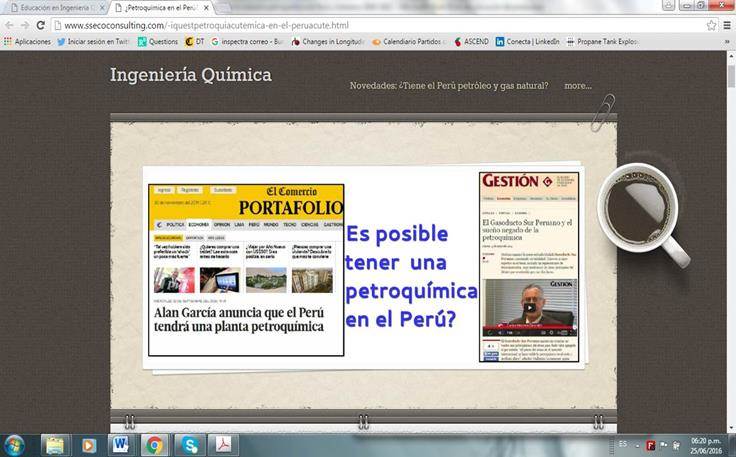
Task: Open the ASCEND bookmark
Action: coord(471,42)
